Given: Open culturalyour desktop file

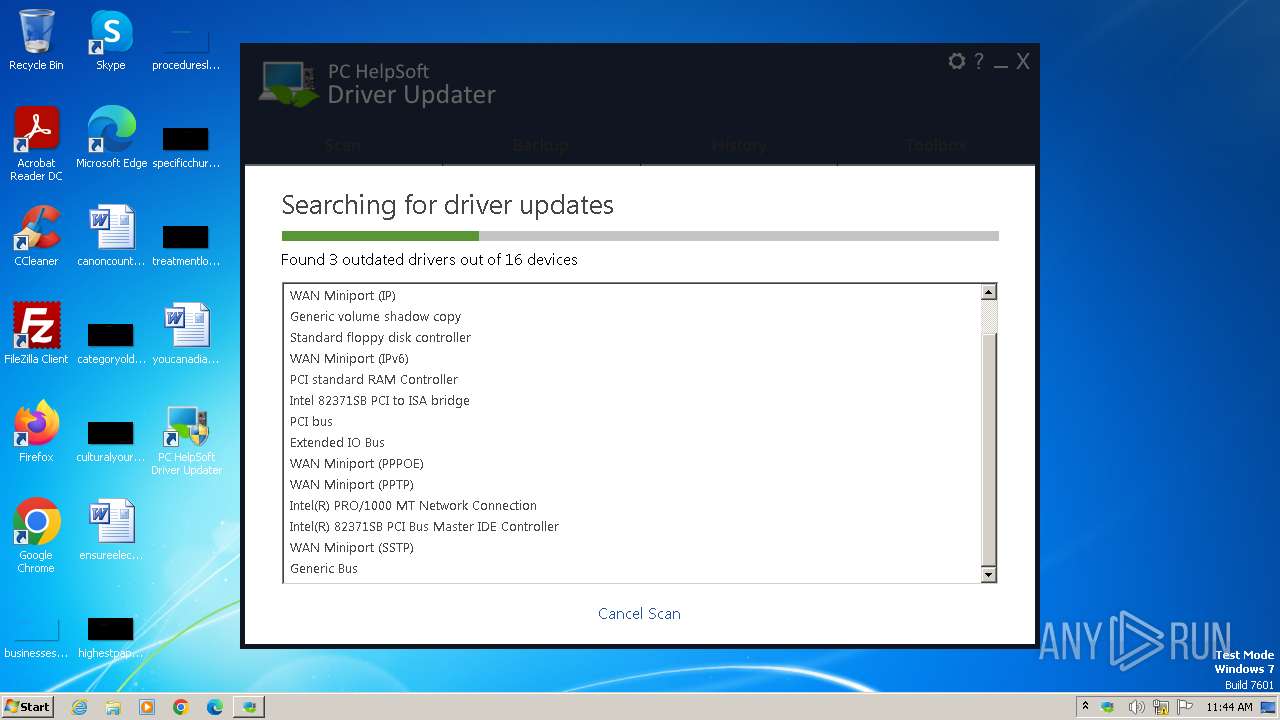Looking at the screenshot, I should 111,441.
